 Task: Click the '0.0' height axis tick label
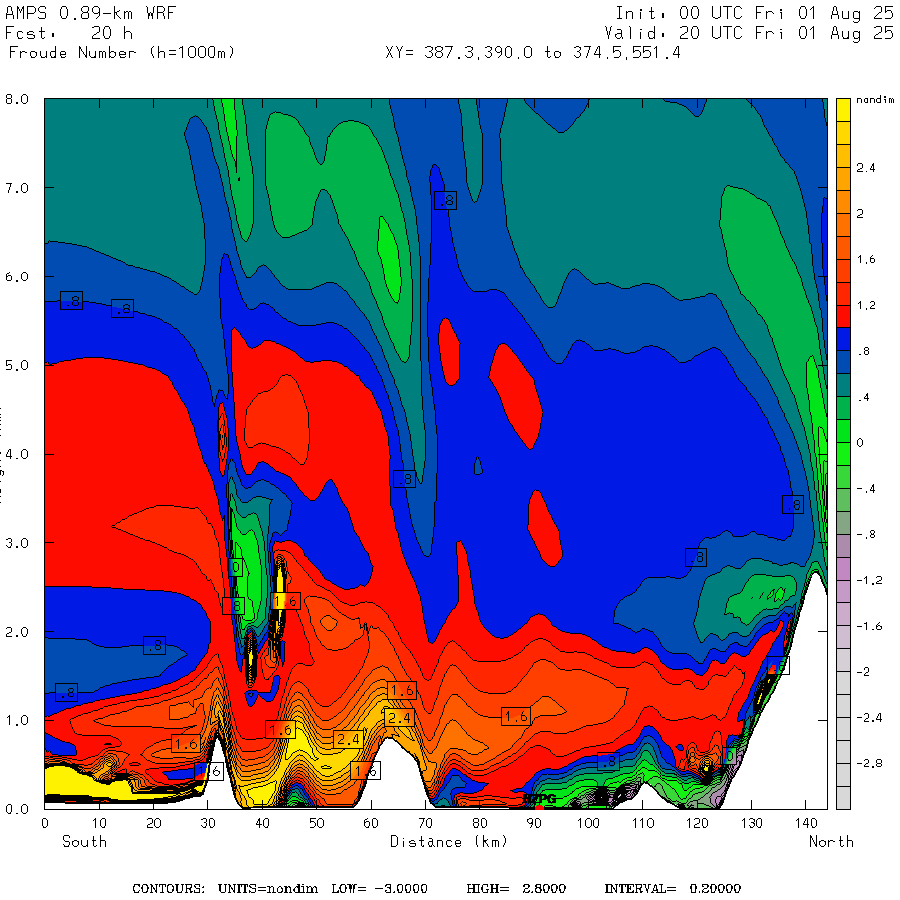[17, 809]
